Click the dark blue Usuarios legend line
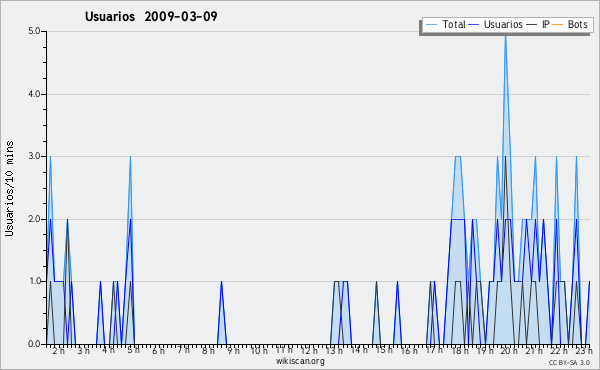Viewport: 600px width, 370px height. point(474,24)
